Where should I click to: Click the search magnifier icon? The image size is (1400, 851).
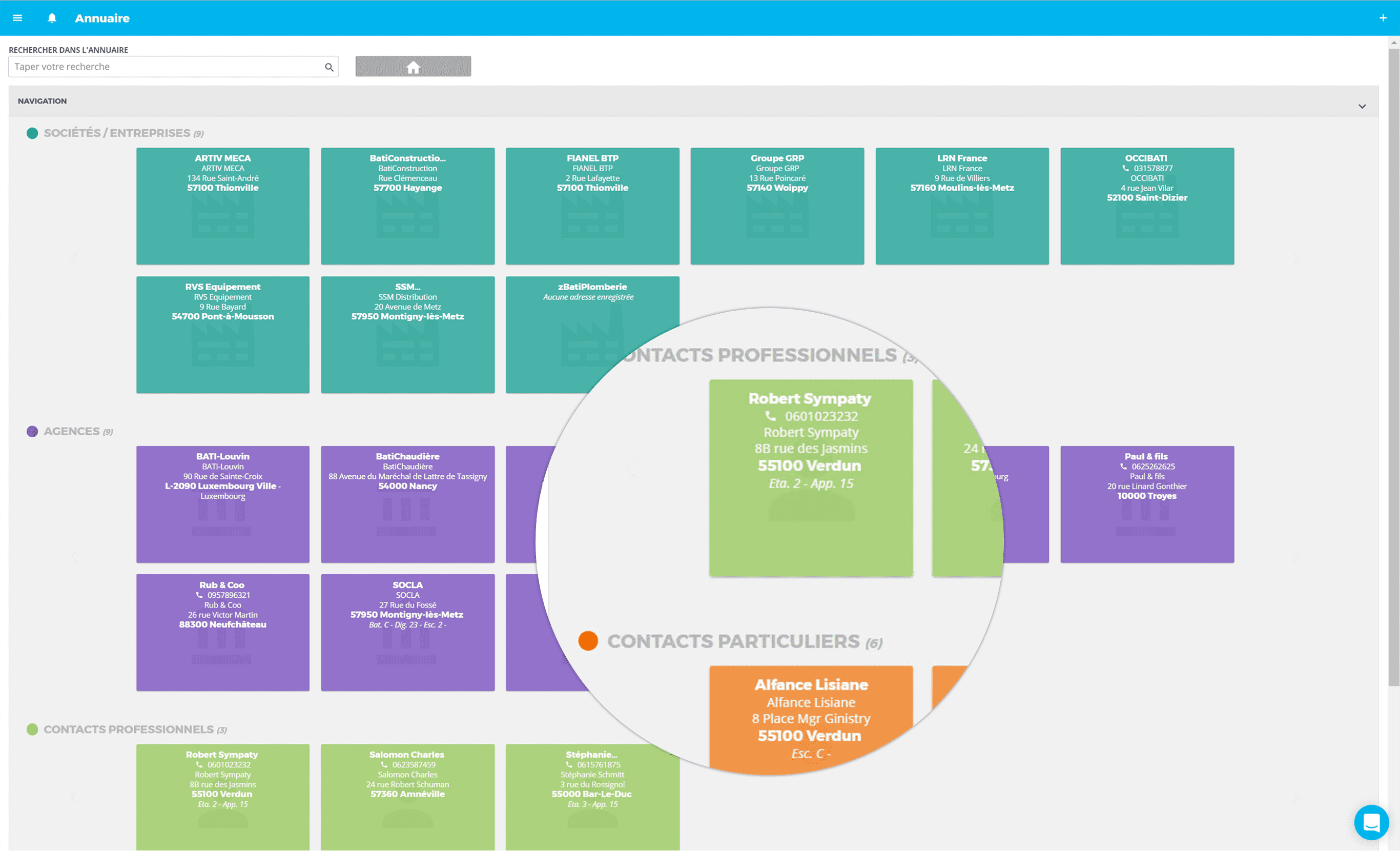click(x=329, y=67)
